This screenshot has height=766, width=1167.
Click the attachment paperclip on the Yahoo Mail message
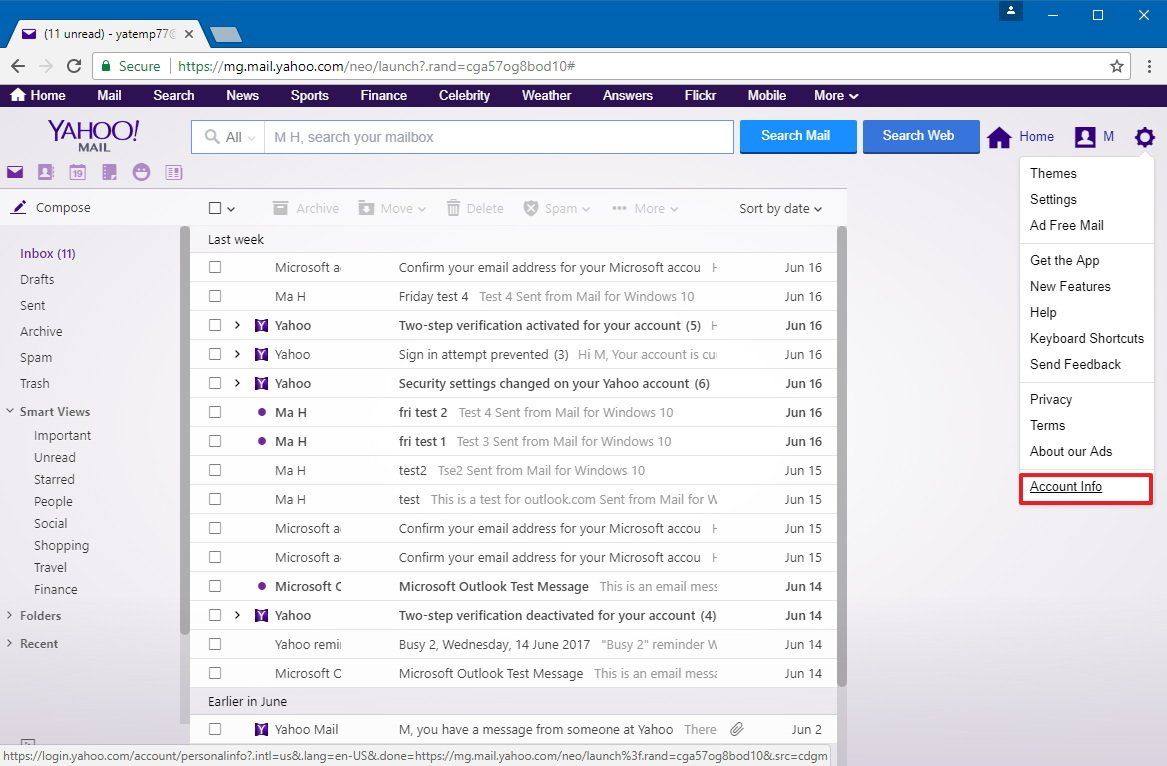737,730
